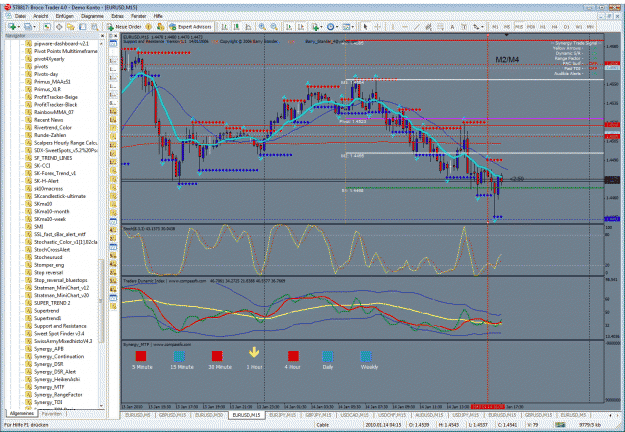Select Pivot Points Multitimeframe indicator
This screenshot has width=625, height=432.
click(65, 51)
